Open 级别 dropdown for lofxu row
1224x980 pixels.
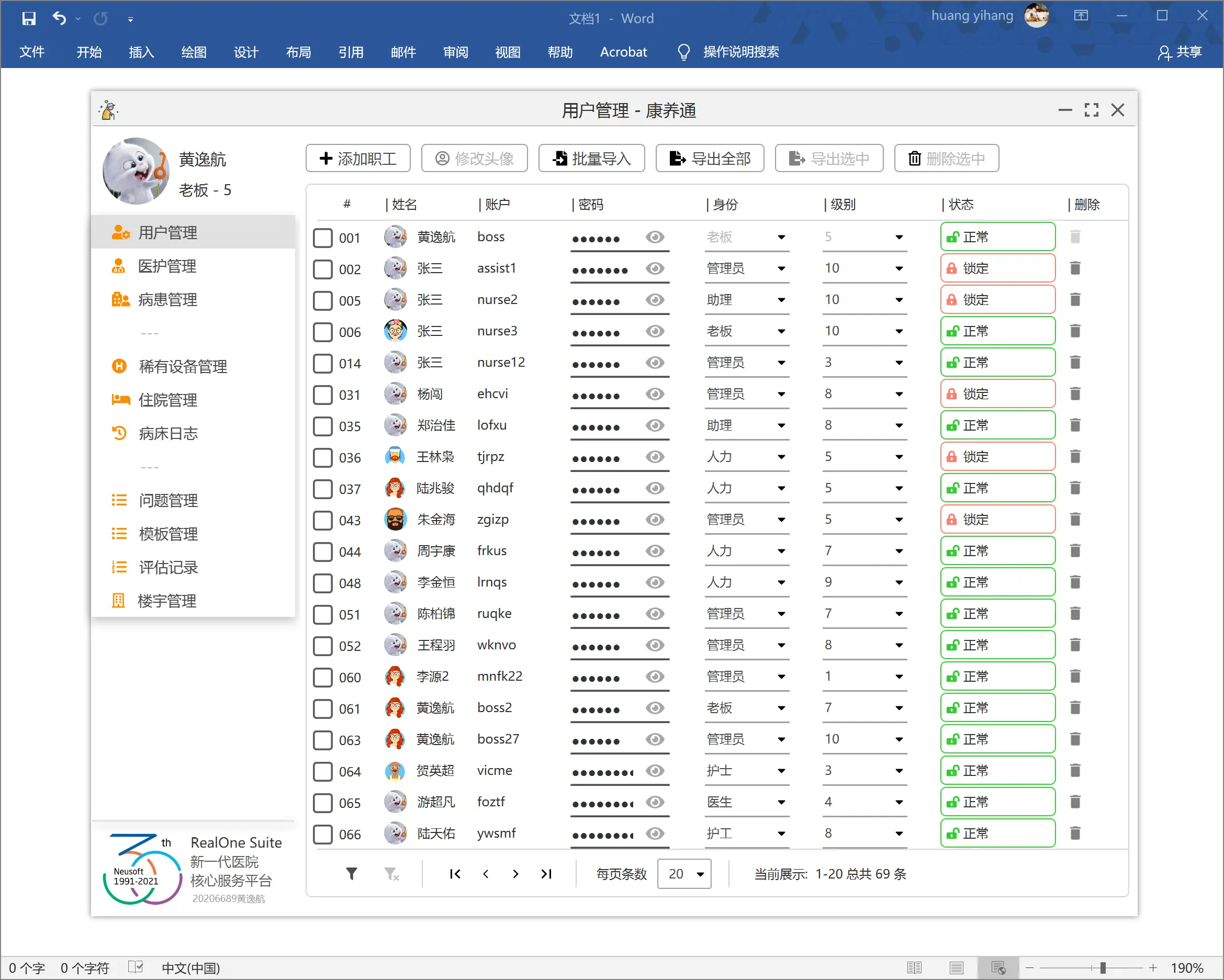(x=899, y=426)
